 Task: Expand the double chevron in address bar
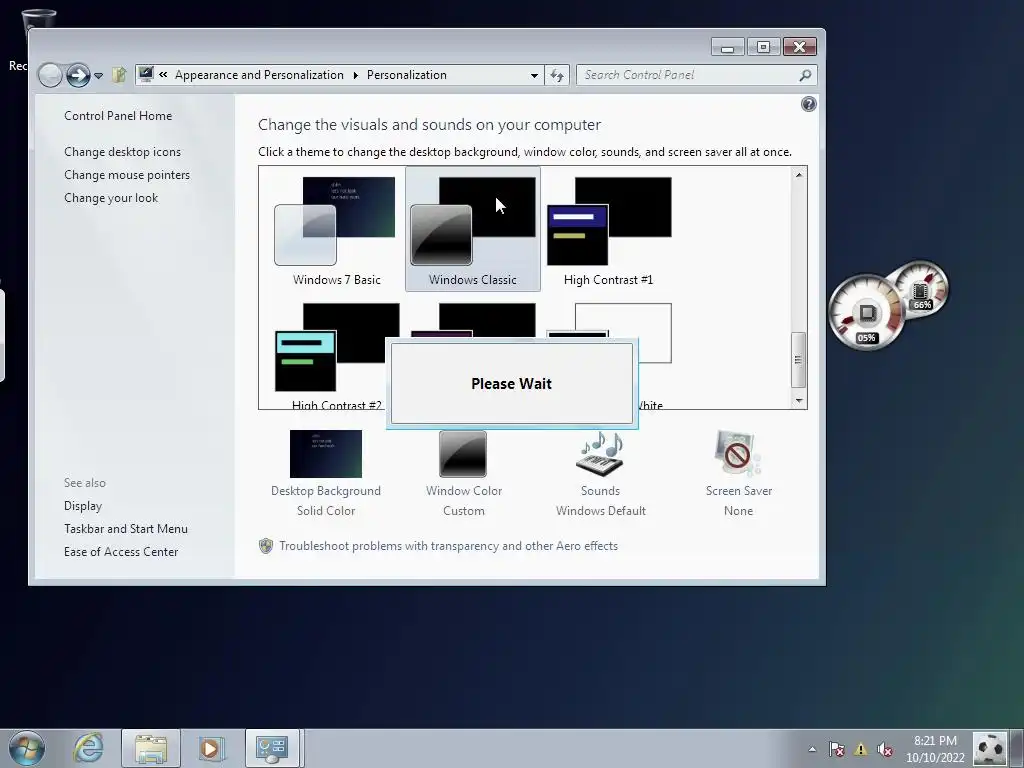point(163,75)
